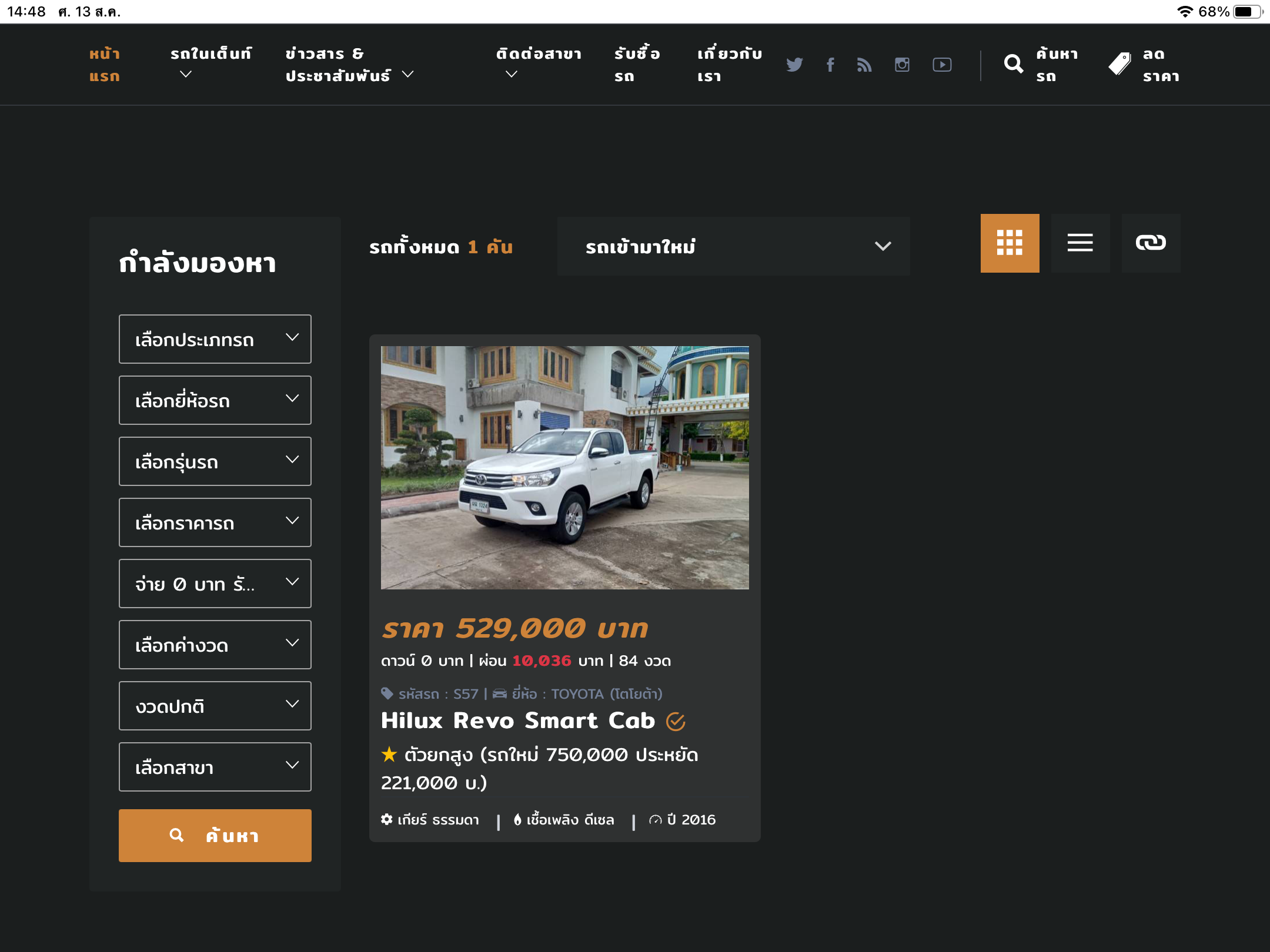1270x952 pixels.
Task: Open the Facebook icon in header
Action: tap(830, 65)
